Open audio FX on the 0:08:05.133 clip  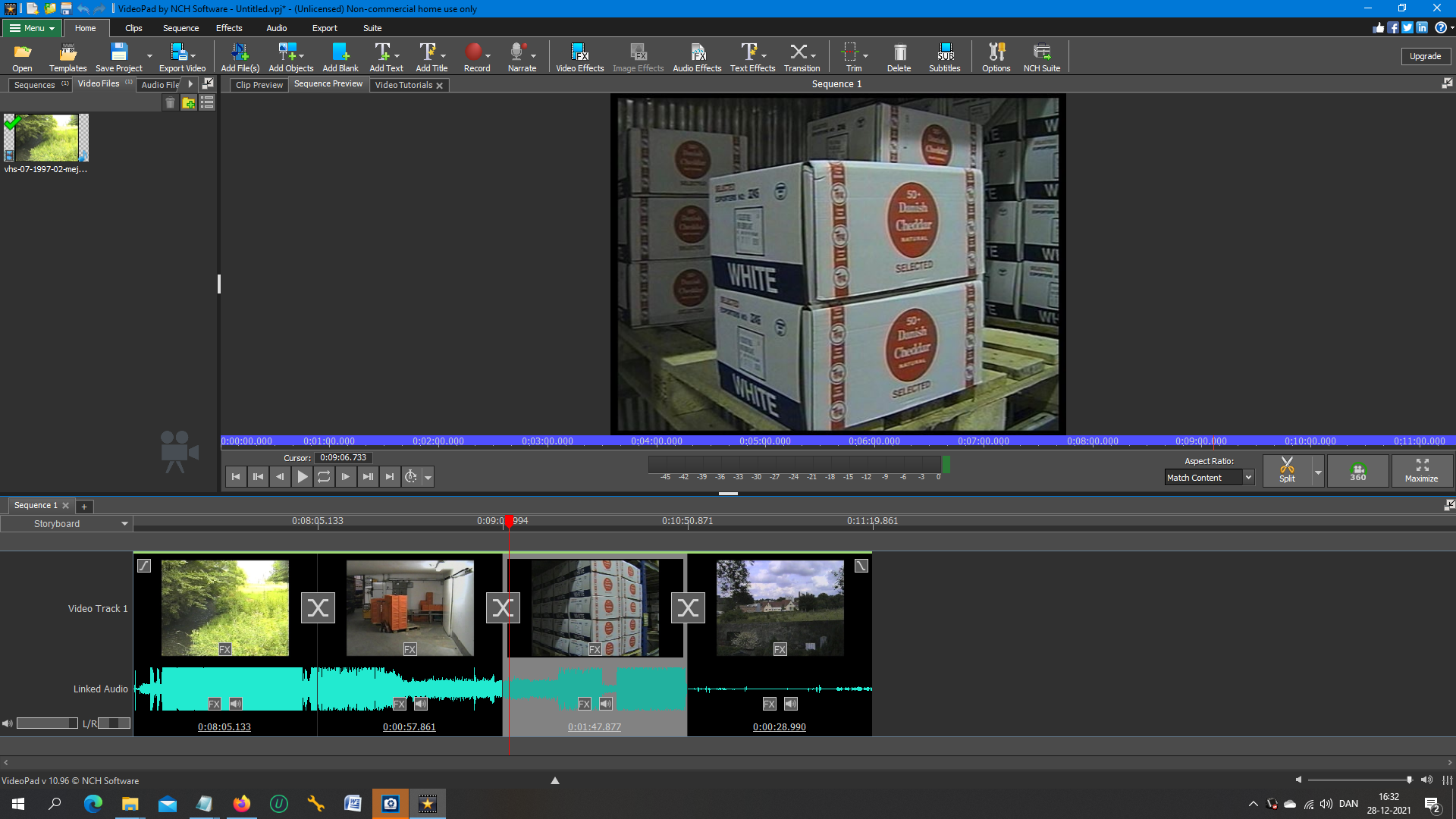[x=215, y=704]
